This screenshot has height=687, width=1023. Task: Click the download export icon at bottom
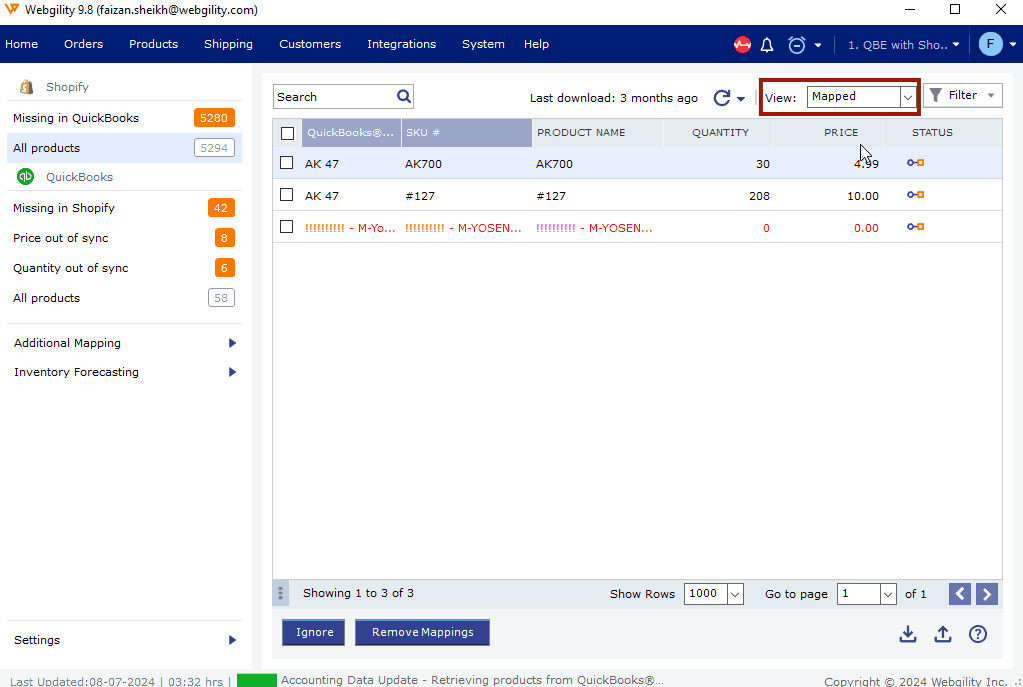tap(907, 634)
